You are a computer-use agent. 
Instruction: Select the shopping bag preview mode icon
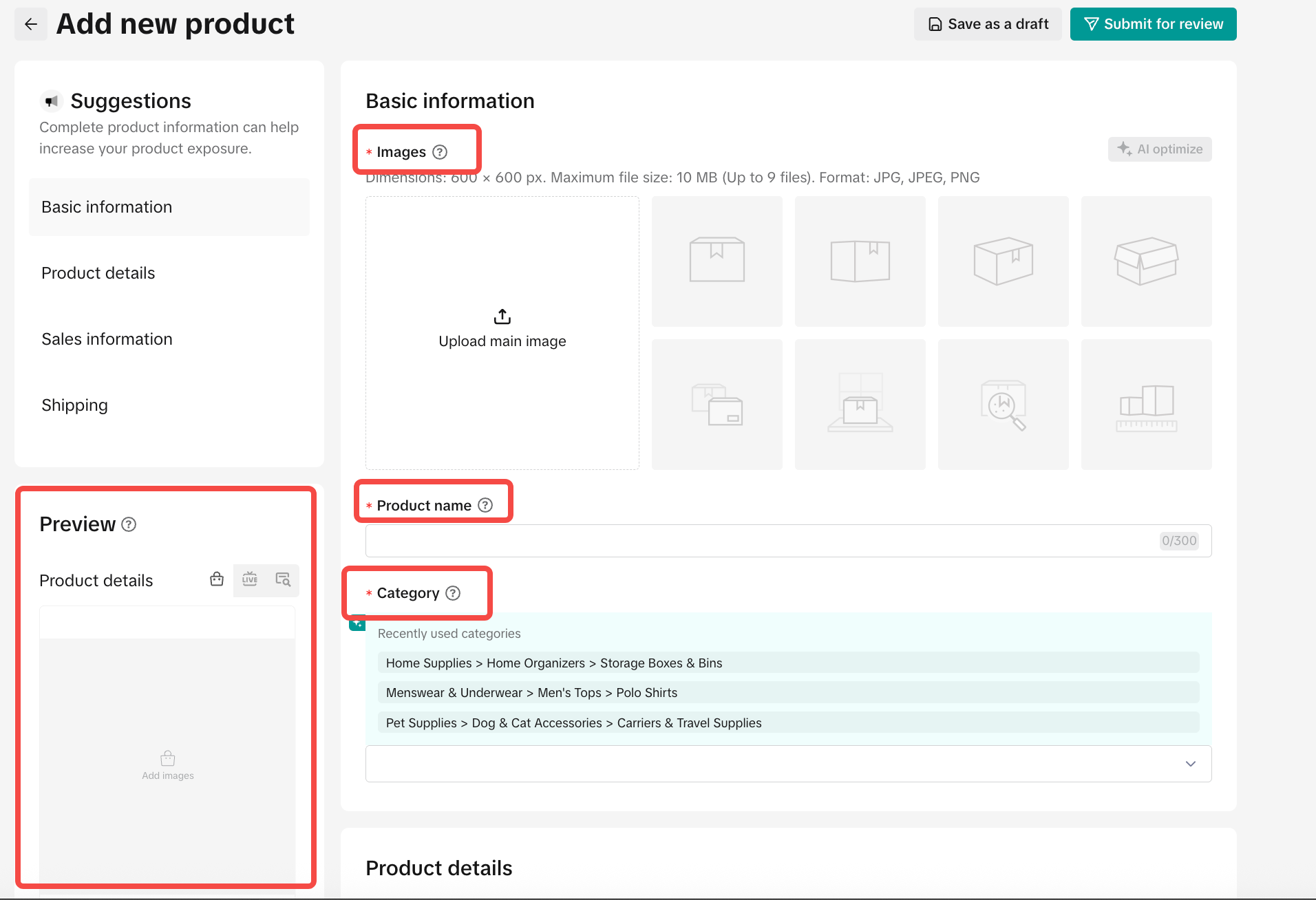coord(217,579)
